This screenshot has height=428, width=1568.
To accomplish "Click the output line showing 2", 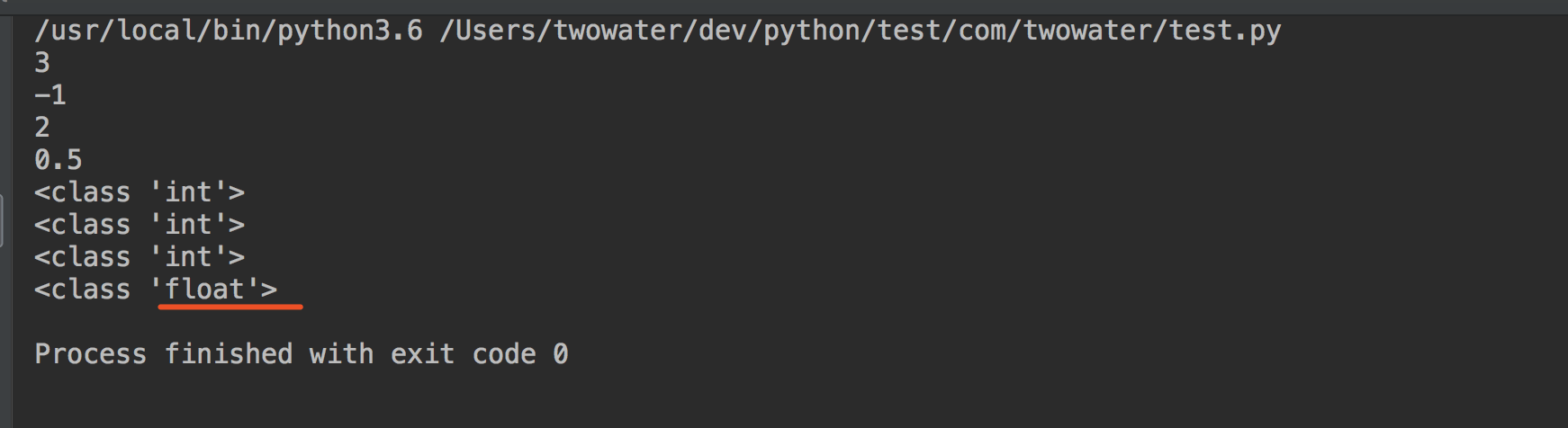I will (42, 128).
